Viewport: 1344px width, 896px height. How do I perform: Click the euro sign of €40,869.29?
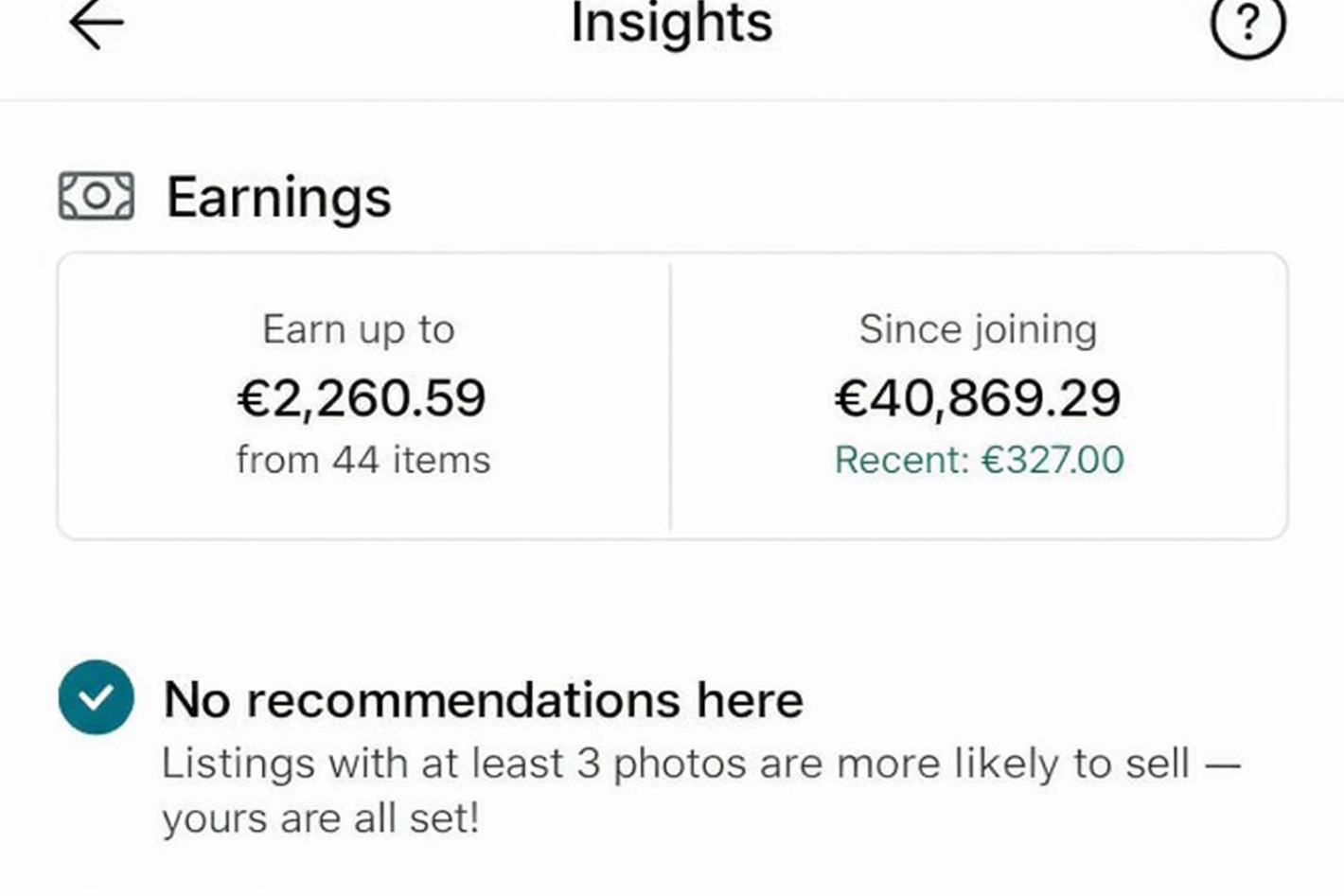[x=851, y=398]
